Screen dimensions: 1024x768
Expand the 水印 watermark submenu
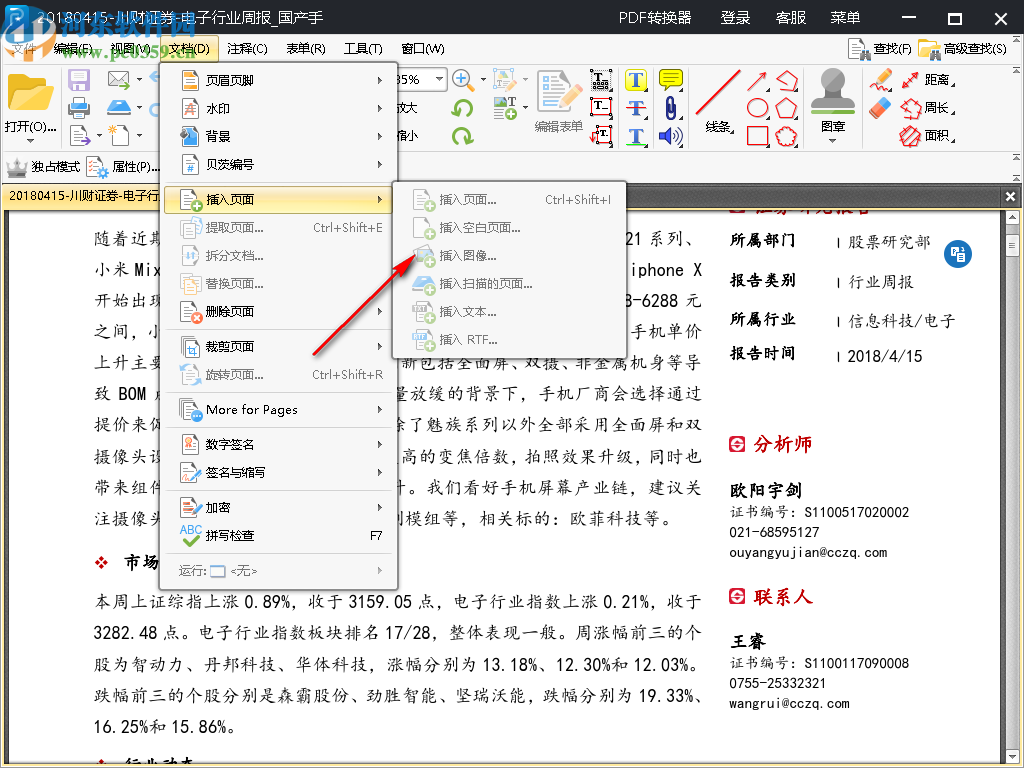217,108
